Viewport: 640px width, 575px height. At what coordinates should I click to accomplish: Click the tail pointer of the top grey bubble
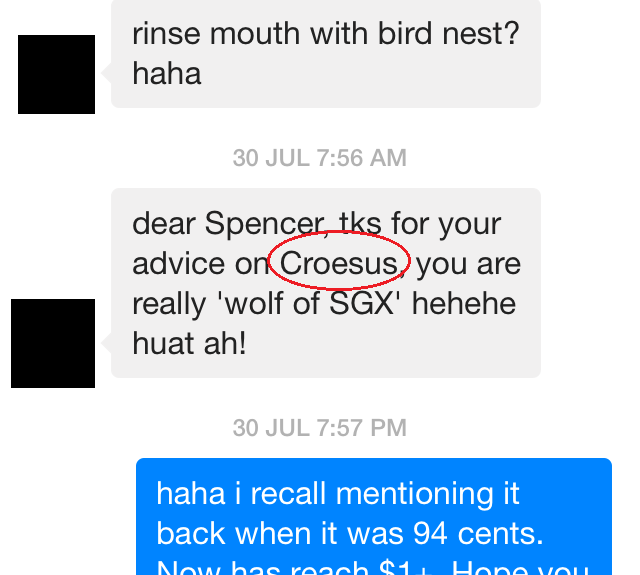pos(107,74)
